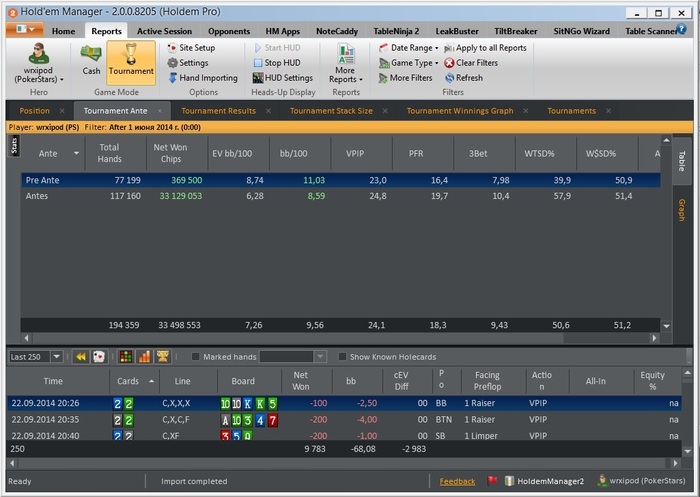Viewport: 700px width, 497px height.
Task: Open the HM Apps tab
Action: 283,31
